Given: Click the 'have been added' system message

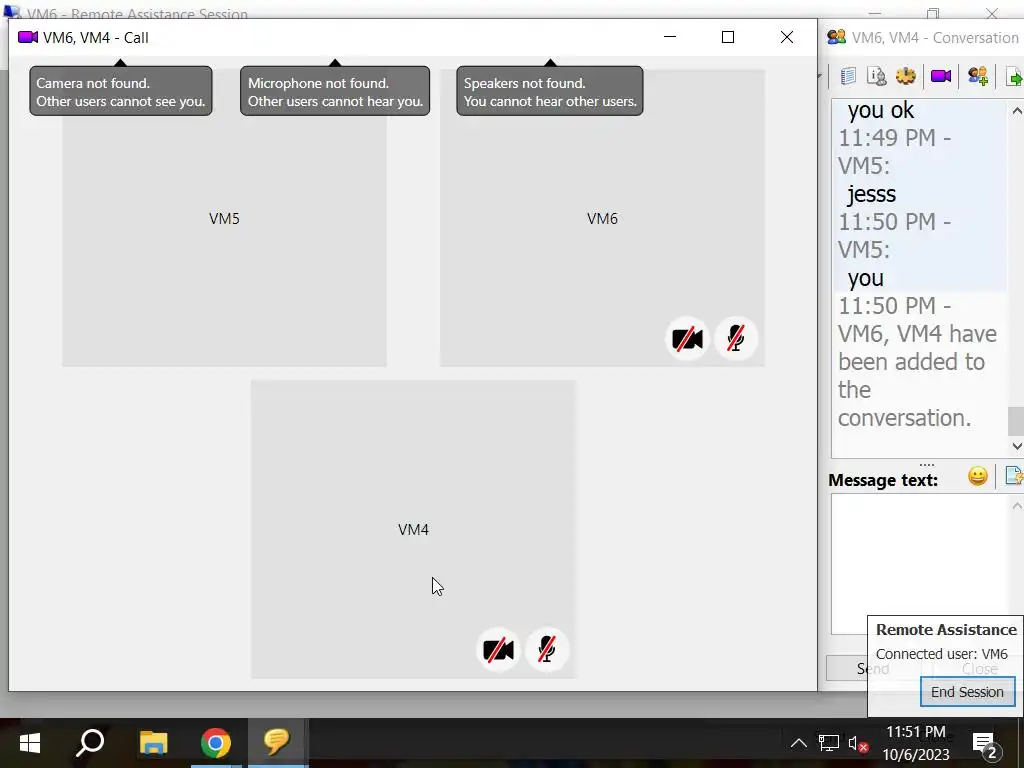Looking at the screenshot, I should (917, 362).
